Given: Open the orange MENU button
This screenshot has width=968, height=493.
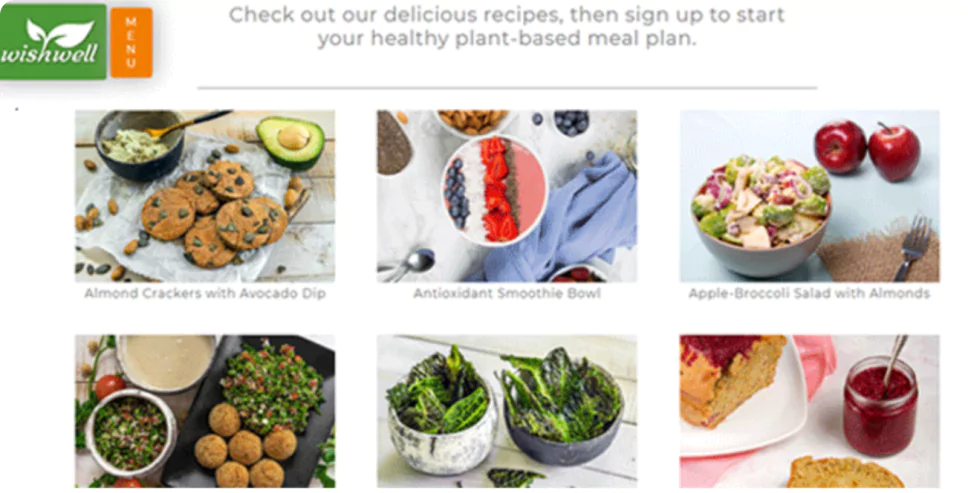Looking at the screenshot, I should click(x=131, y=43).
